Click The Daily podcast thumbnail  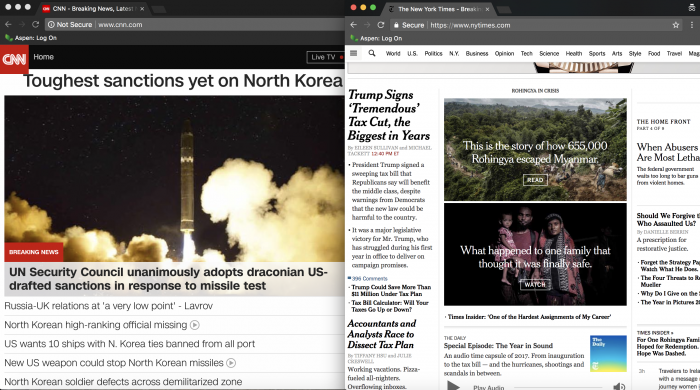point(608,353)
